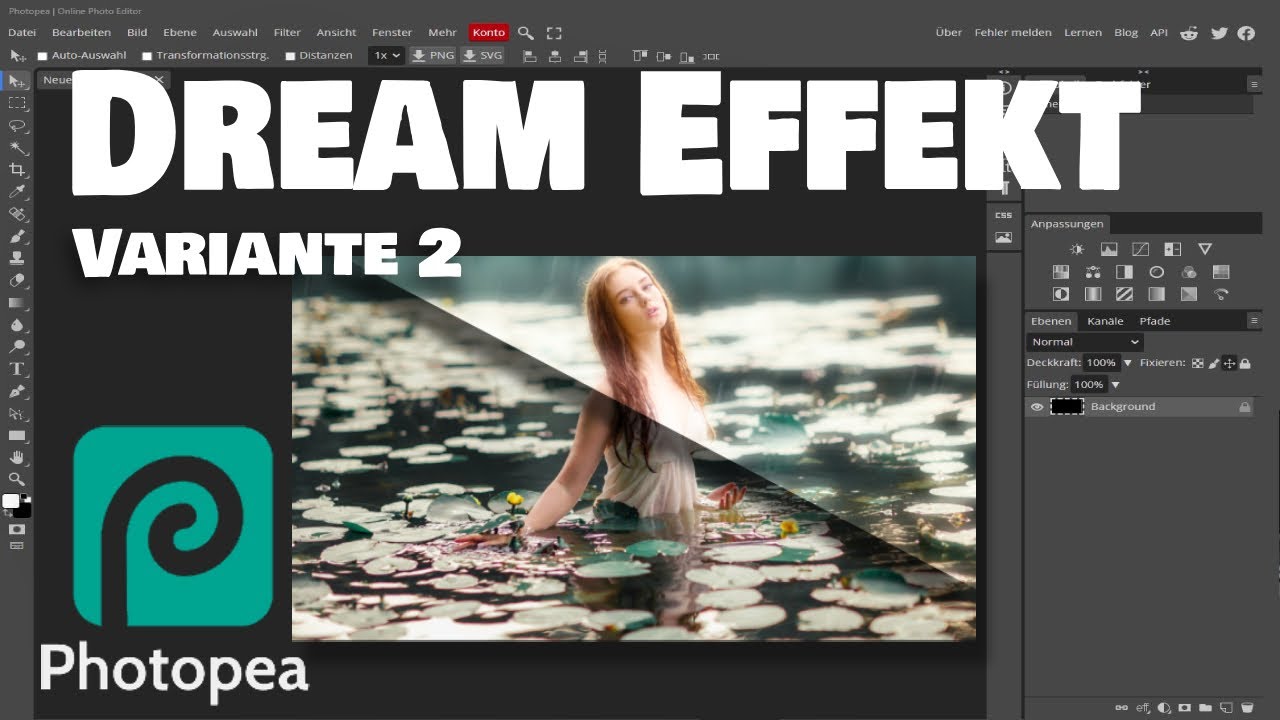Export image with SVG button

click(x=483, y=56)
